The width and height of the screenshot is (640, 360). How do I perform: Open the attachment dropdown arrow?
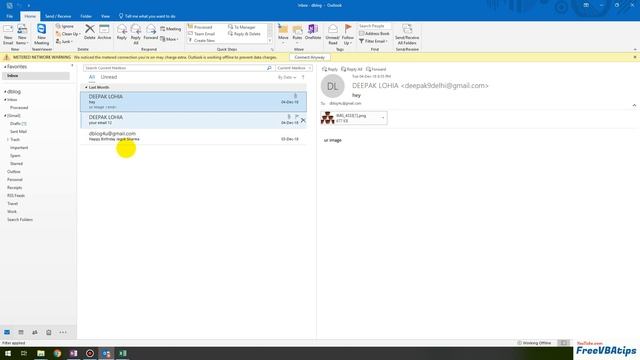coord(383,118)
